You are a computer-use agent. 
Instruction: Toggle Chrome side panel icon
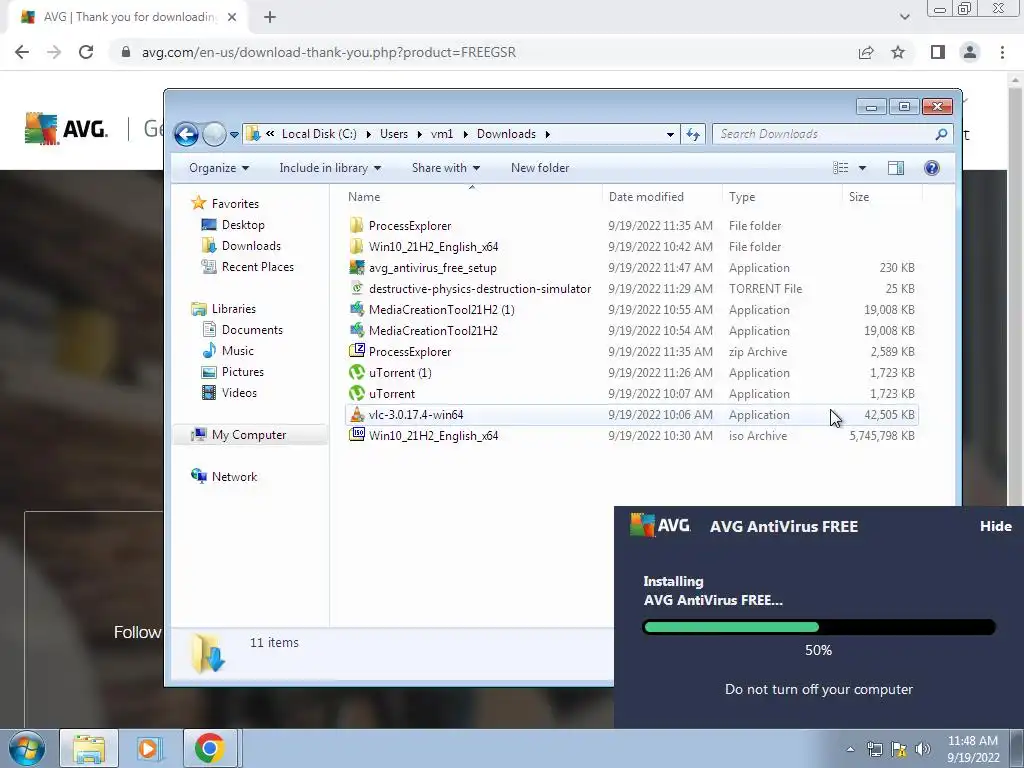coord(938,52)
